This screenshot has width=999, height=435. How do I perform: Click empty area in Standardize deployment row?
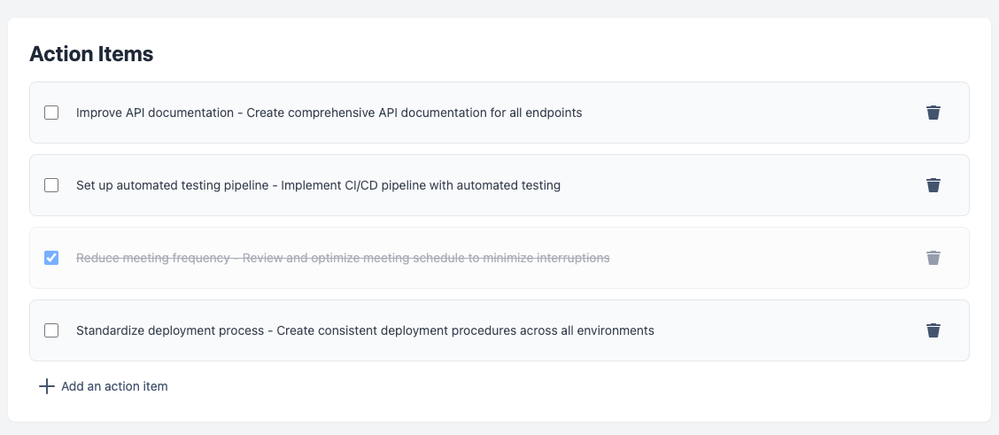[x=790, y=330]
